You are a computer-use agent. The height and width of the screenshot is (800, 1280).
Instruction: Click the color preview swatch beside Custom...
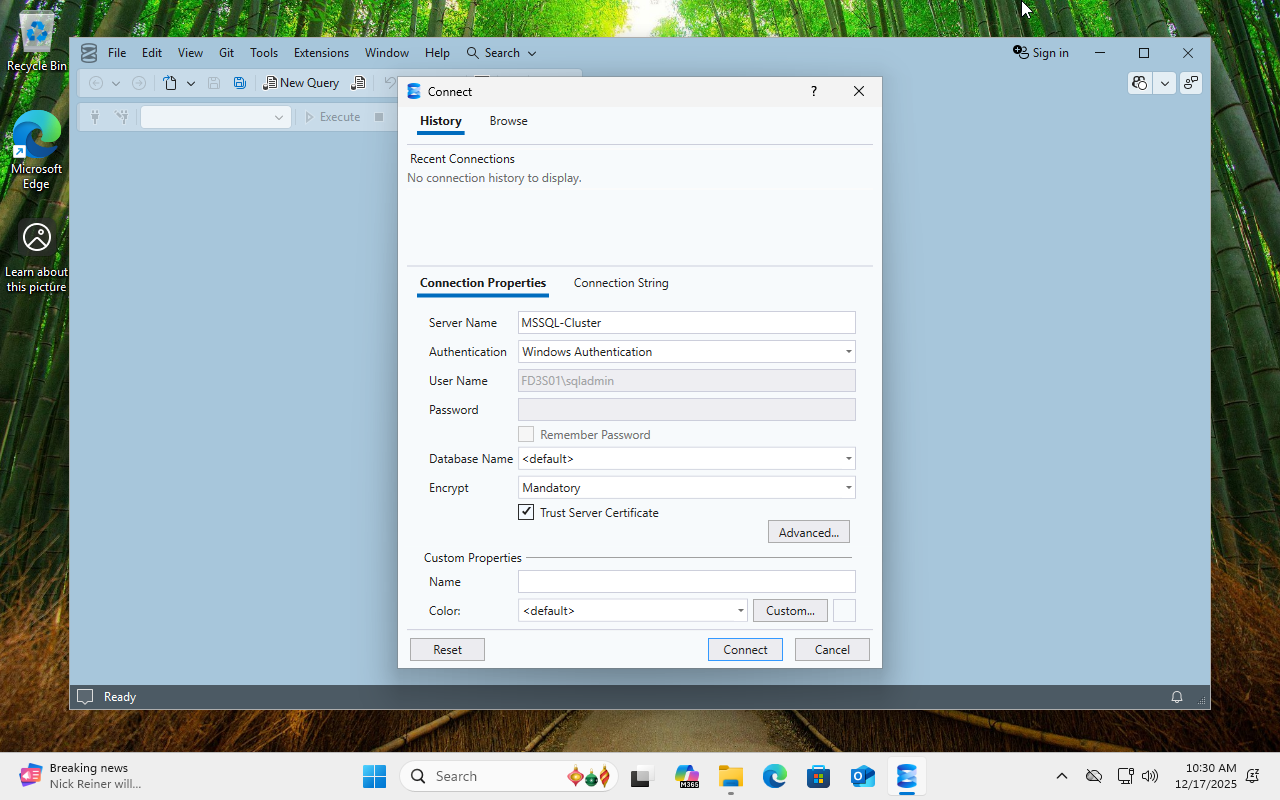844,611
